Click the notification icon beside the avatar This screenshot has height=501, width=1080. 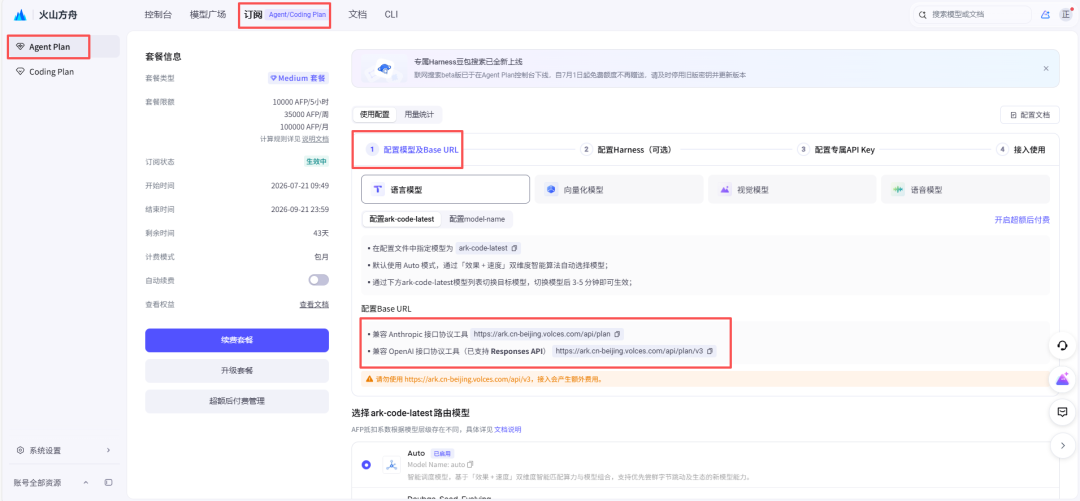tap(1045, 14)
